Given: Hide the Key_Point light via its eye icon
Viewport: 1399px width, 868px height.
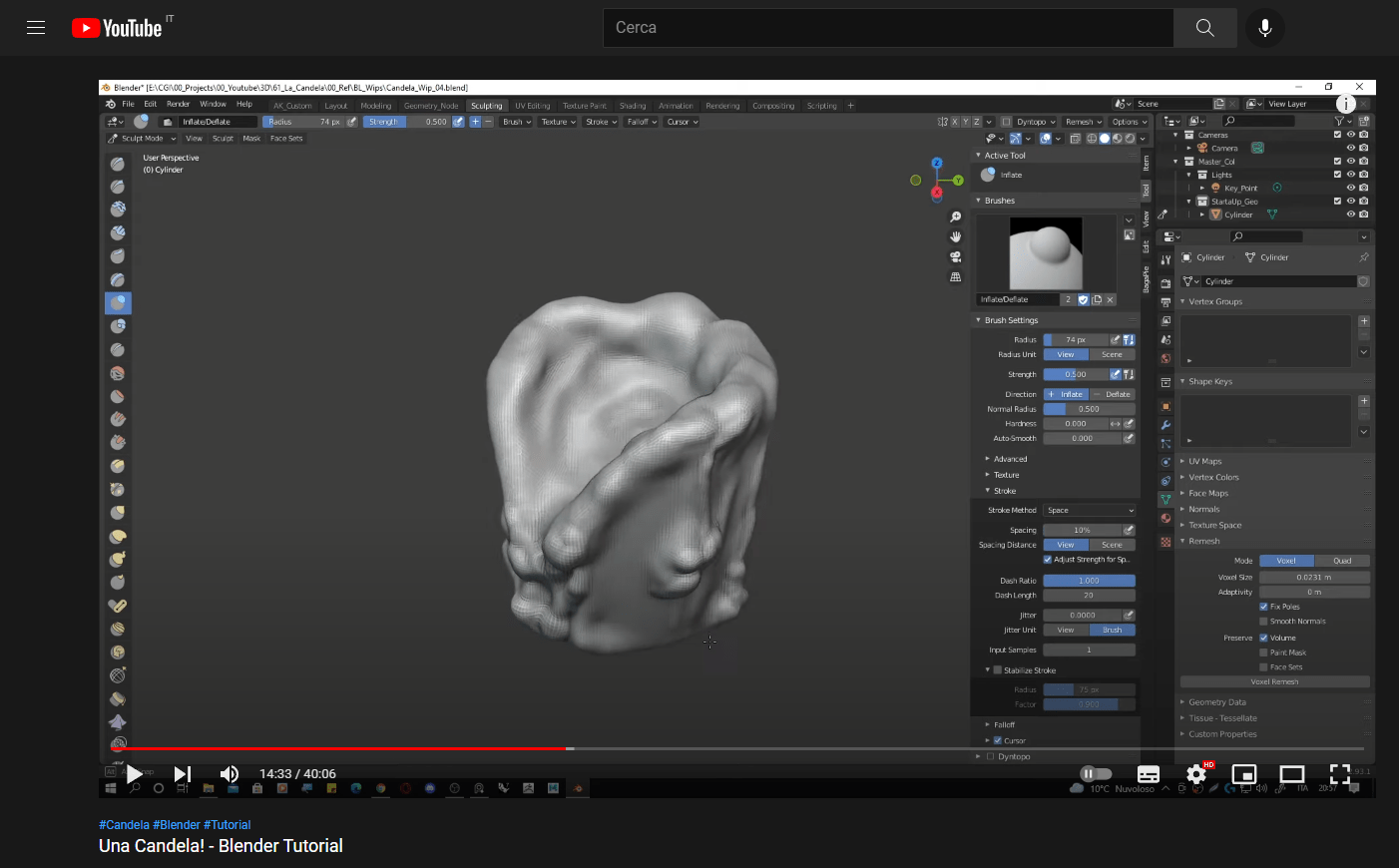Looking at the screenshot, I should tap(1350, 188).
